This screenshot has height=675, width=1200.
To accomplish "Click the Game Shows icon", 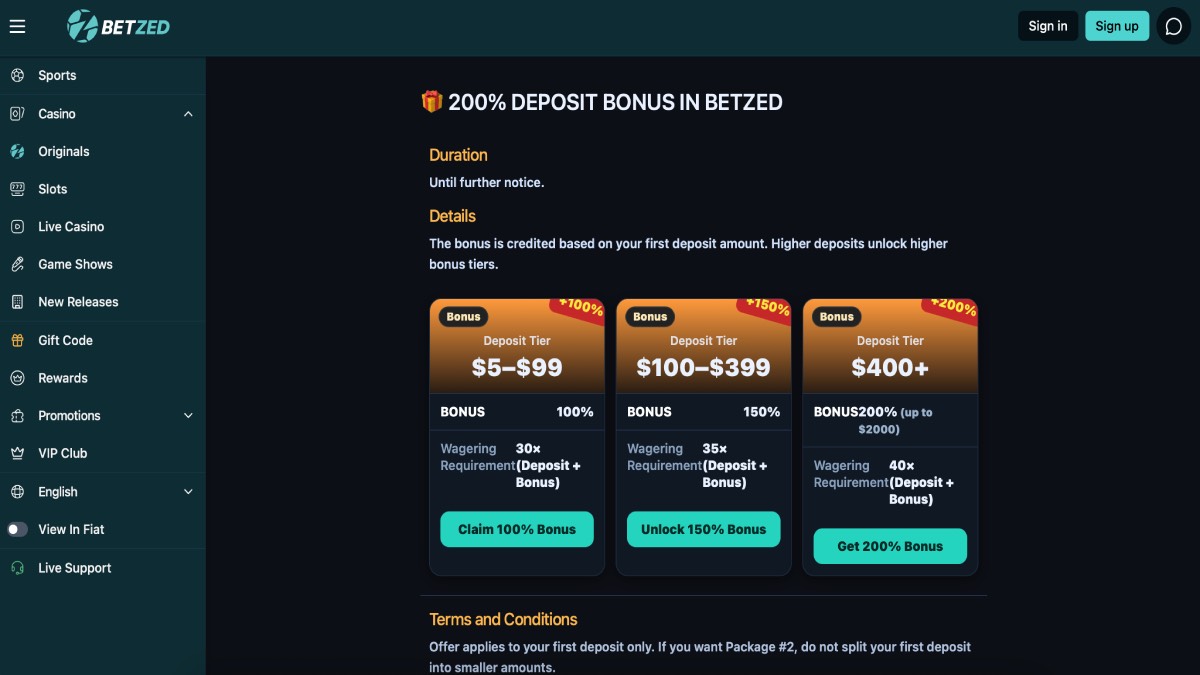I will click(x=17, y=264).
